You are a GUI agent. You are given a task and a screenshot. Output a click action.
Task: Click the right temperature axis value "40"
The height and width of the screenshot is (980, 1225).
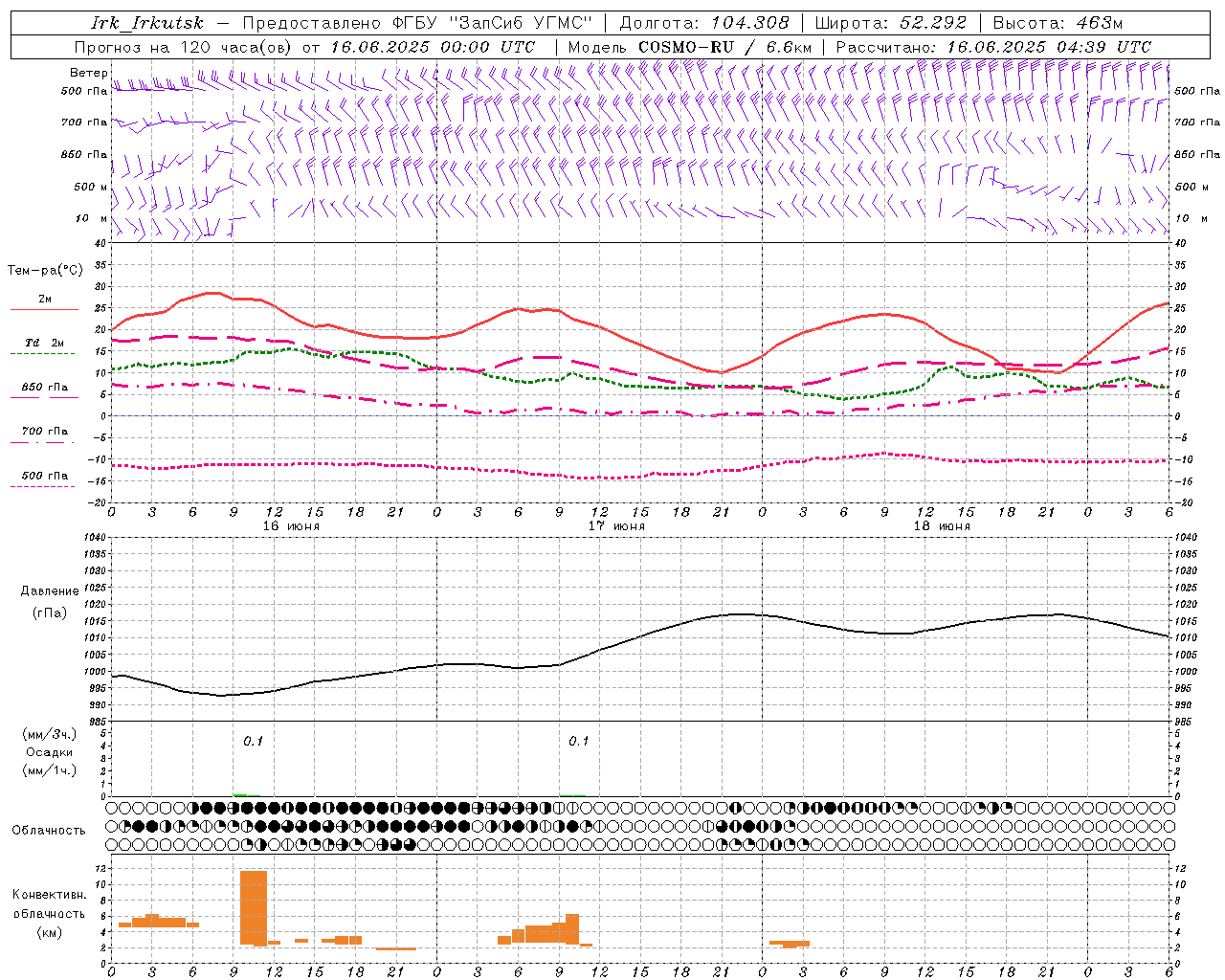coord(1180,243)
